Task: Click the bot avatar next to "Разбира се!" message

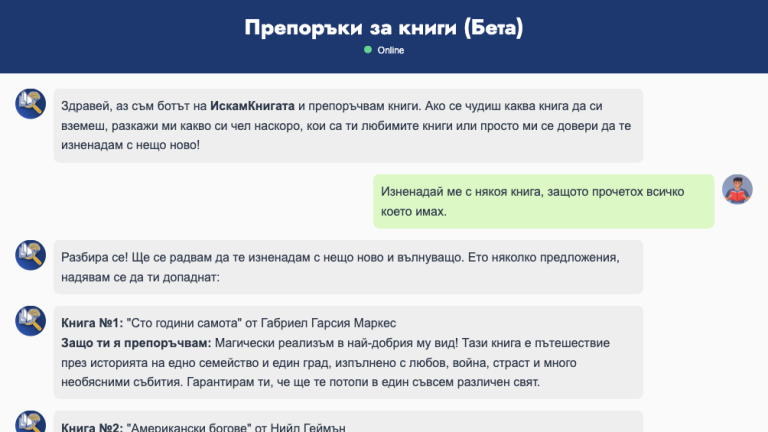Action: [30, 255]
